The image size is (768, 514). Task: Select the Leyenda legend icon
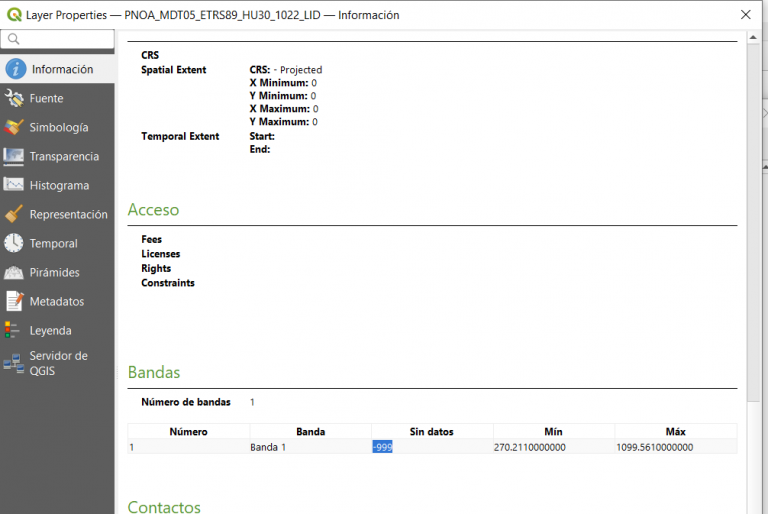click(x=12, y=330)
